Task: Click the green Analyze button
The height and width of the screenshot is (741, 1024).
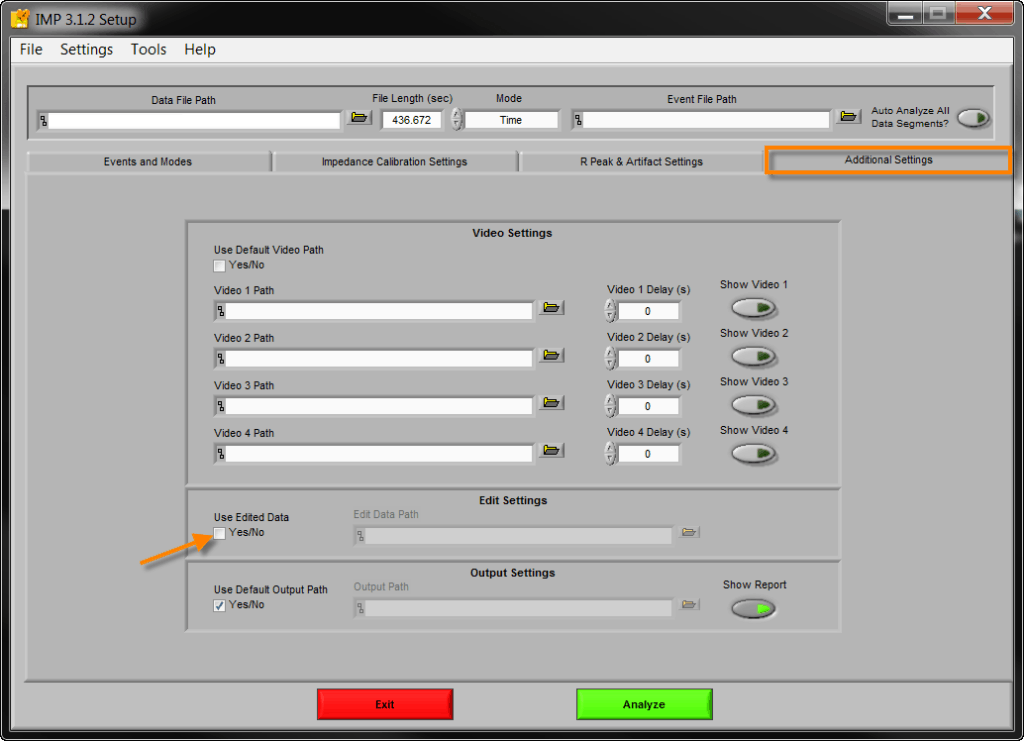Action: pos(644,704)
